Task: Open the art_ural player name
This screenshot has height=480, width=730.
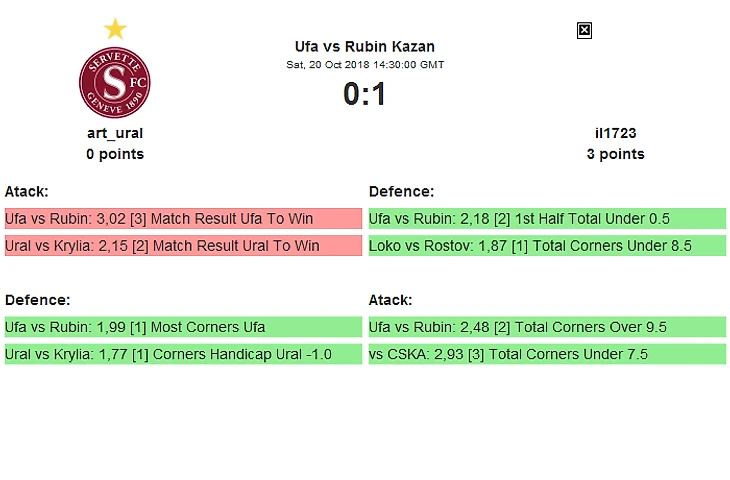Action: [115, 132]
